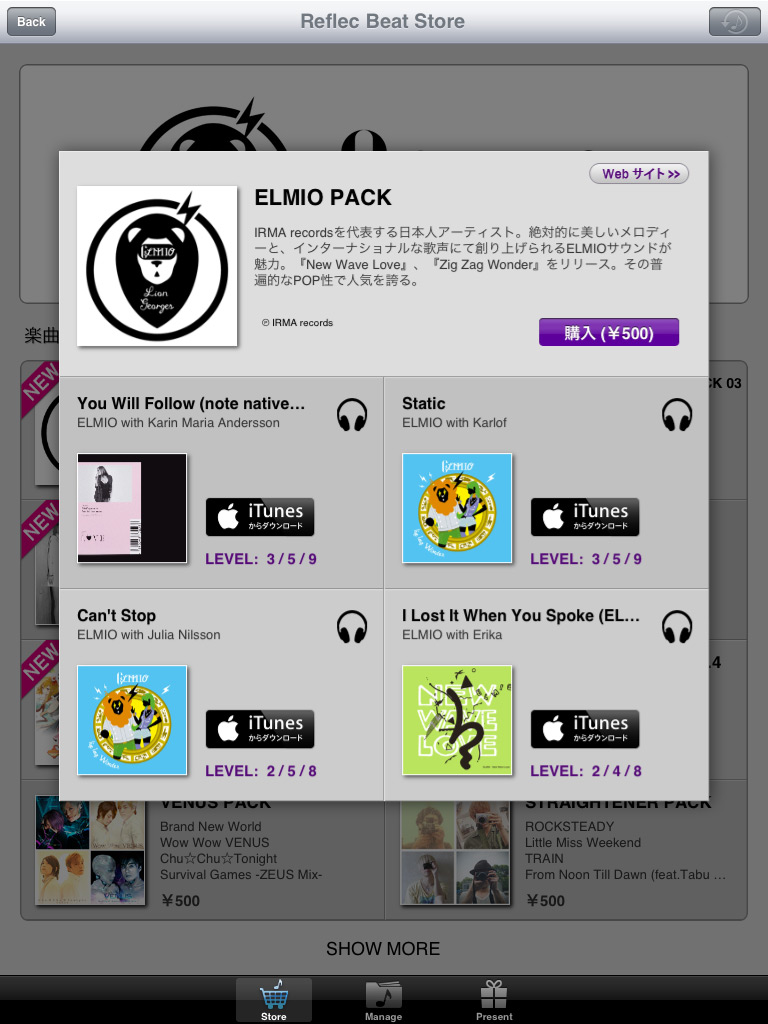The image size is (768, 1024).
Task: Open iTunes badge for I Lost It When You Spoke
Action: click(x=585, y=729)
